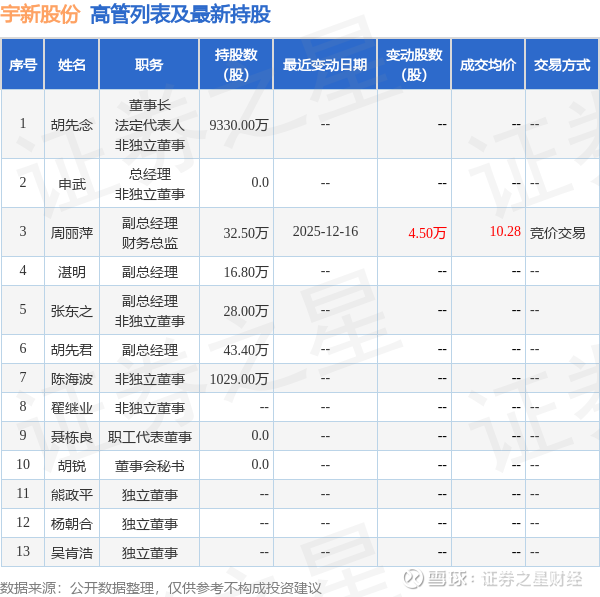Select the name 熊政平
This screenshot has width=600, height=597.
pyautogui.click(x=72, y=495)
